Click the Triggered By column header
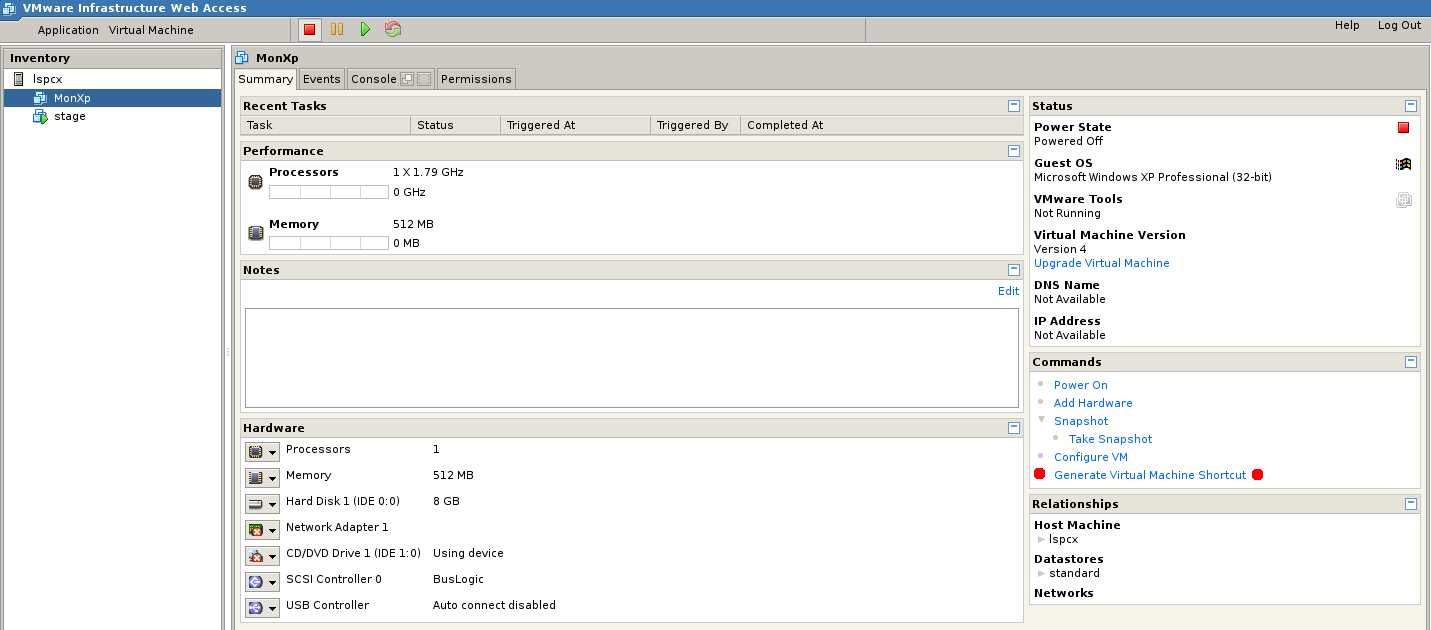Image resolution: width=1431 pixels, height=630 pixels. tap(696, 125)
